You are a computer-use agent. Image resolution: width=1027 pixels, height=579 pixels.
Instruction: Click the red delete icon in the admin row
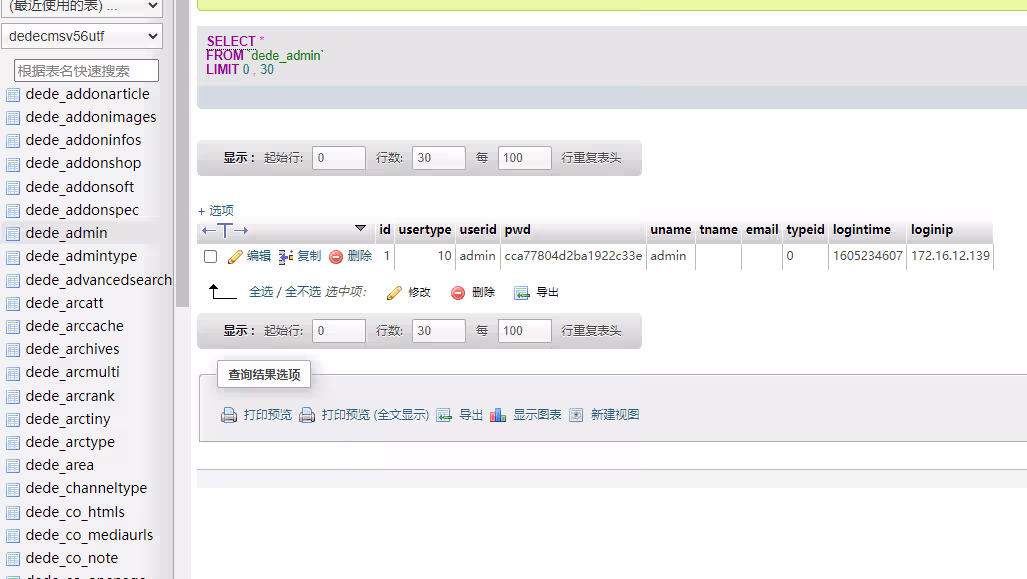click(x=336, y=257)
